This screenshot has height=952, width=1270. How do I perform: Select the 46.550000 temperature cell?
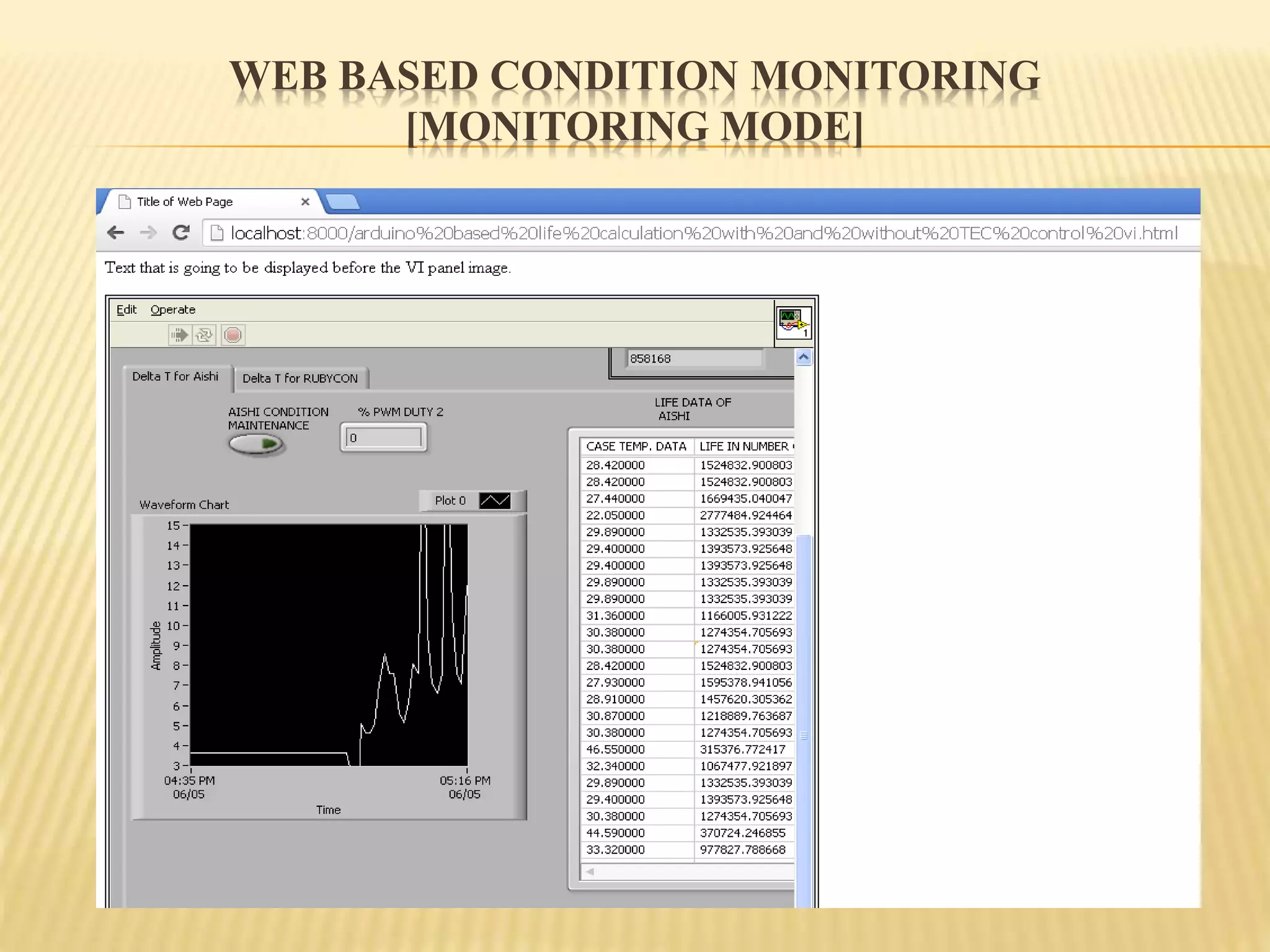(637, 749)
